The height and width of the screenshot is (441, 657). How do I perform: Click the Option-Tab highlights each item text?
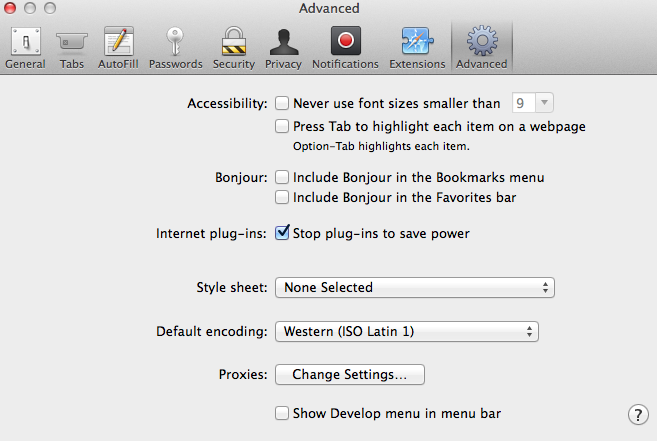coord(381,146)
